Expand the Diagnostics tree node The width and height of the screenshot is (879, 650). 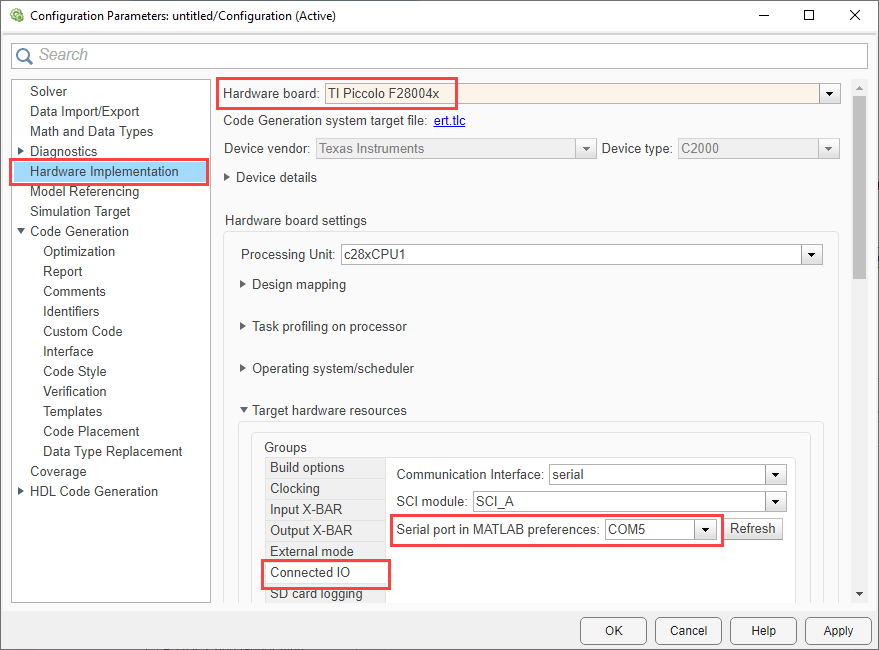pos(21,152)
